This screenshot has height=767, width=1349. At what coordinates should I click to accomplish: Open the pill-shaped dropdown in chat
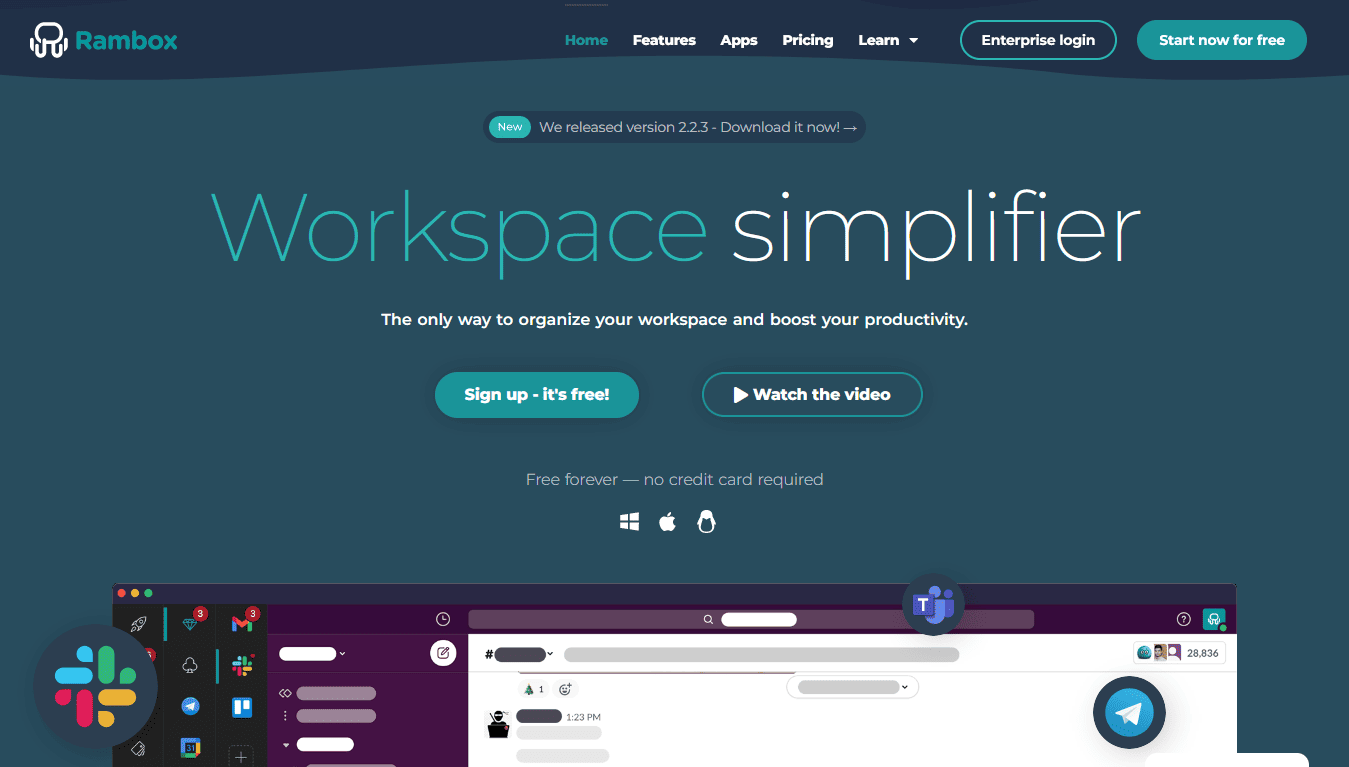tap(852, 687)
